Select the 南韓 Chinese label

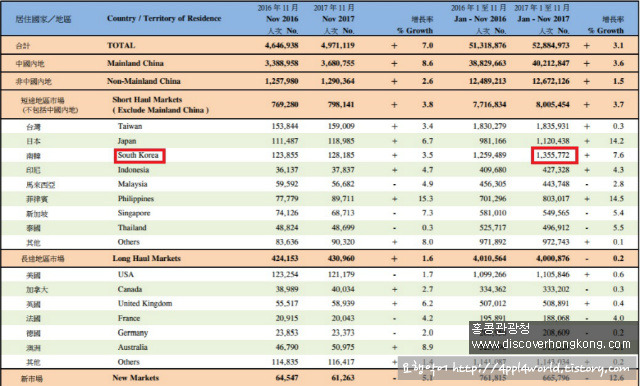(x=33, y=156)
